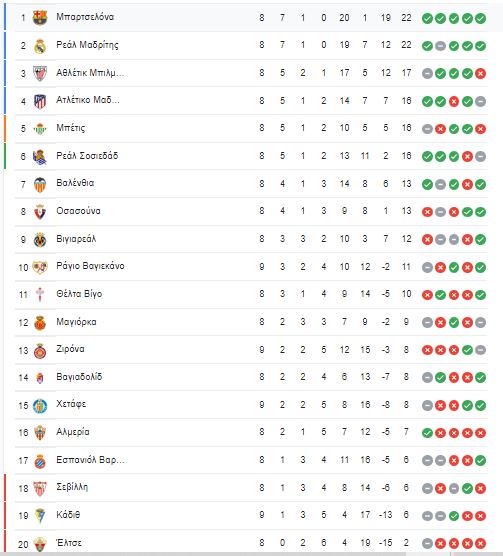Open the Οσασούνα team link

tap(78, 211)
